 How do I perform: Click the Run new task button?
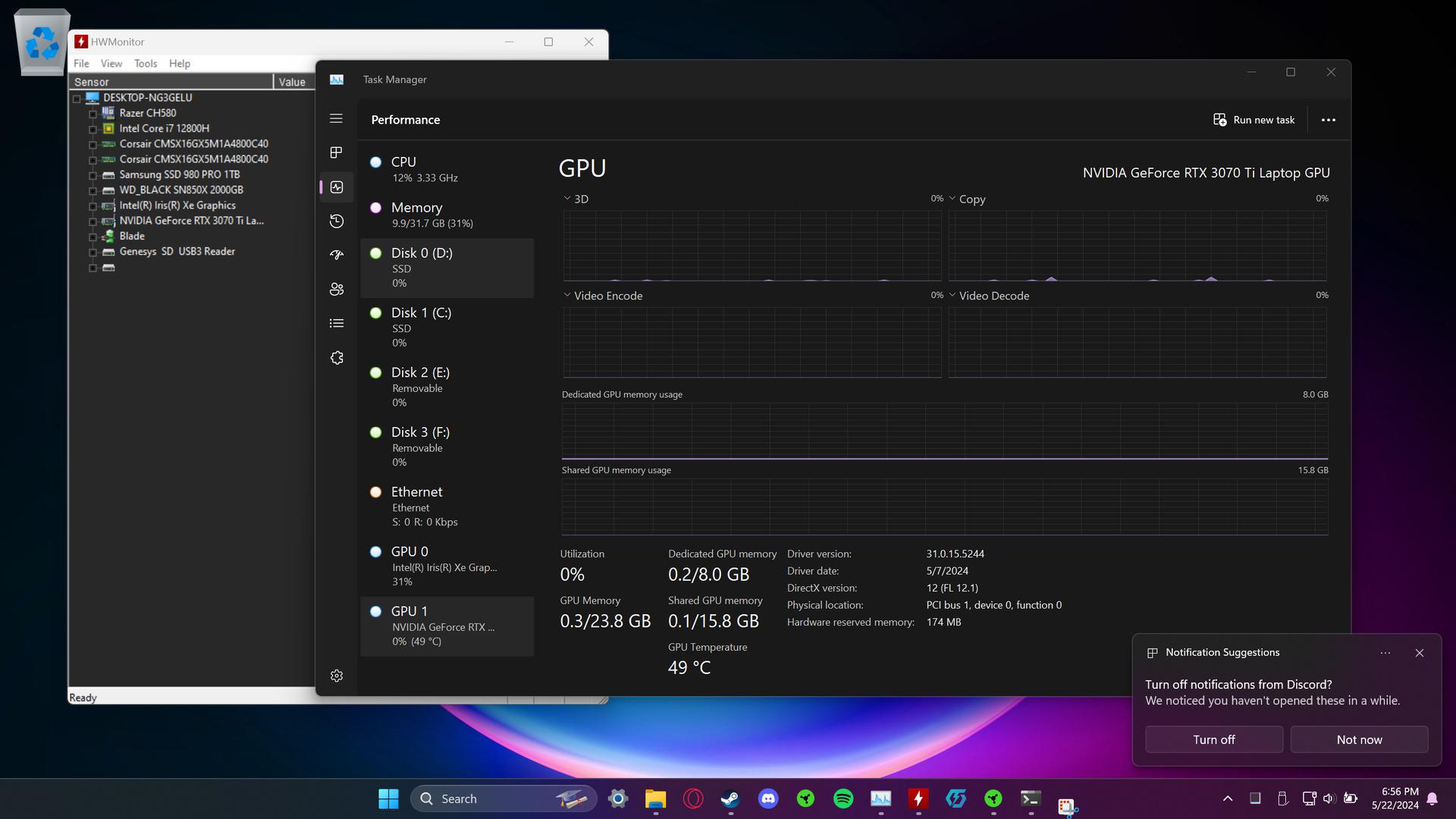(1254, 120)
